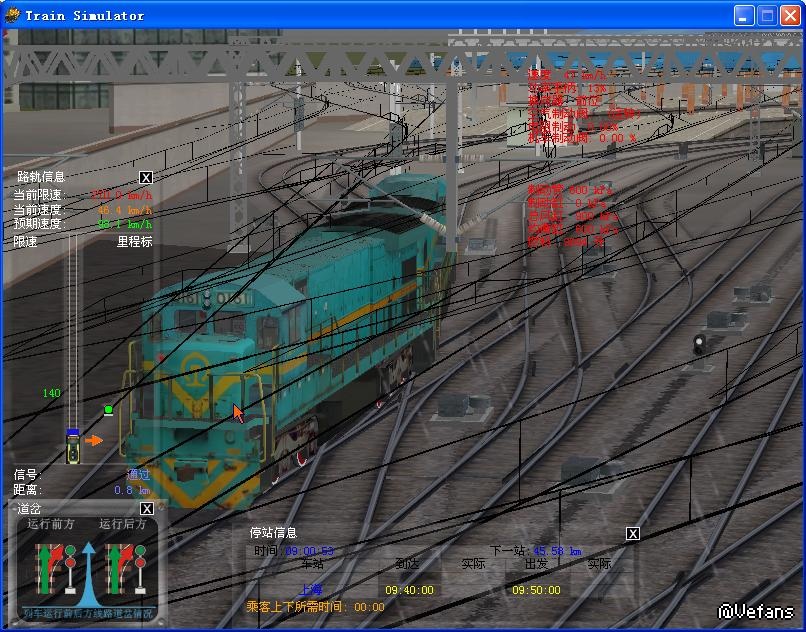Viewport: 806px width, 632px height.
Task: Toggle the 运行后方 rear switch track diagram
Action: (119, 569)
